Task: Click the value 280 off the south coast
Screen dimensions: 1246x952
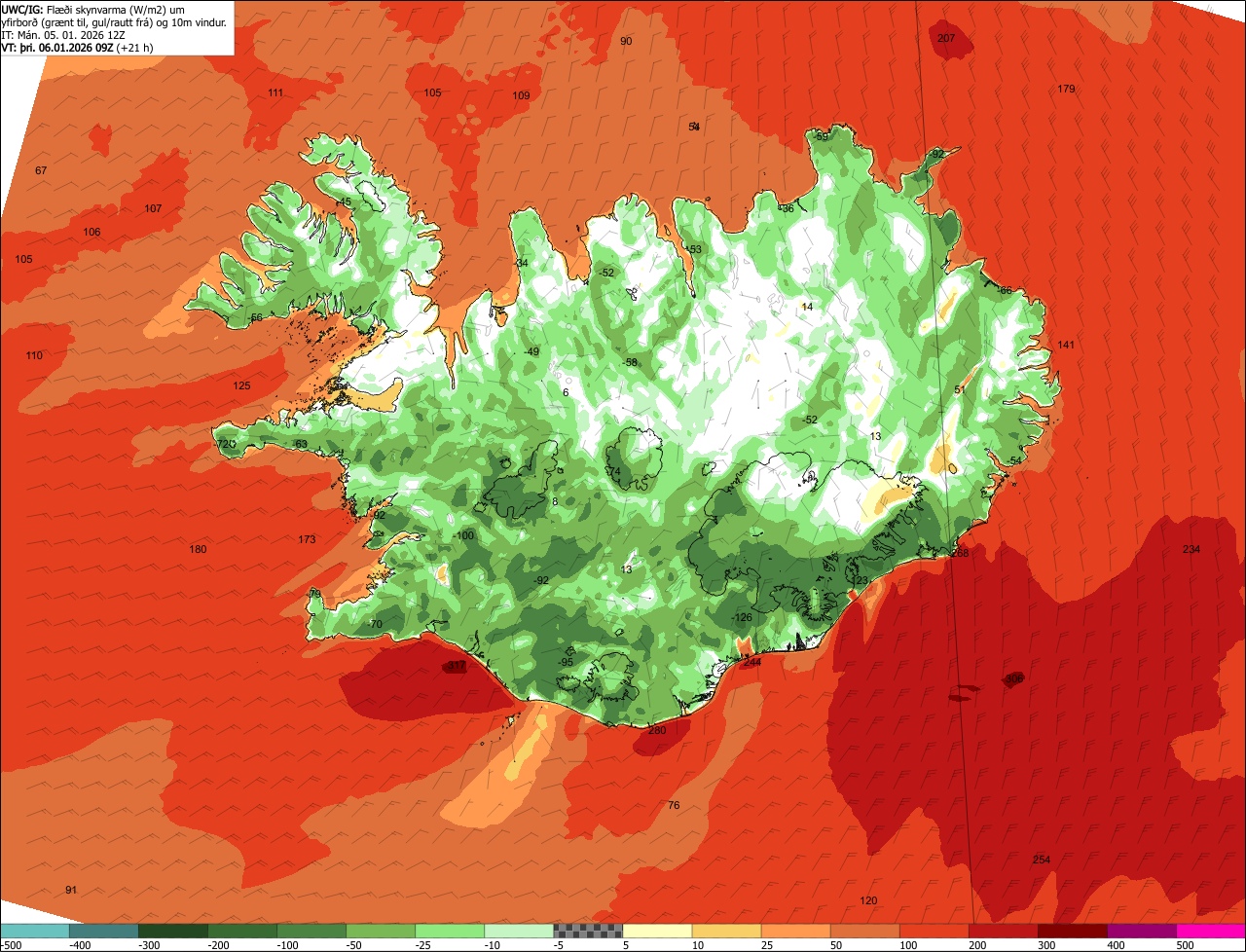Action: pos(656,730)
